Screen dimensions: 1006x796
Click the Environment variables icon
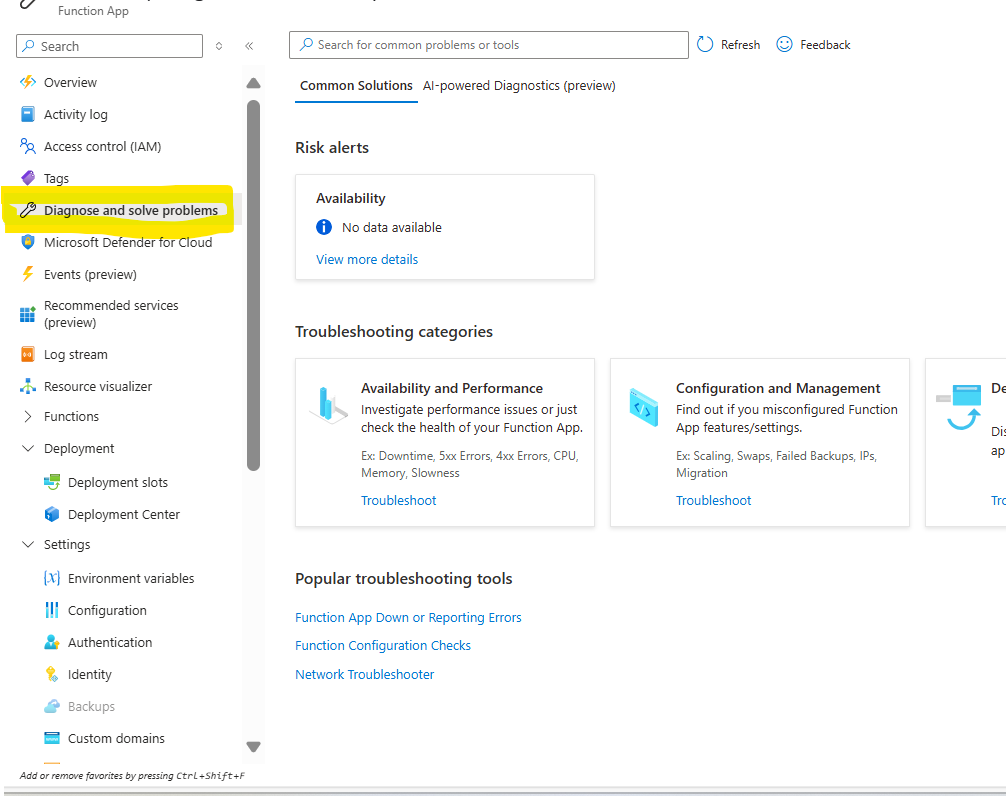pyautogui.click(x=52, y=578)
